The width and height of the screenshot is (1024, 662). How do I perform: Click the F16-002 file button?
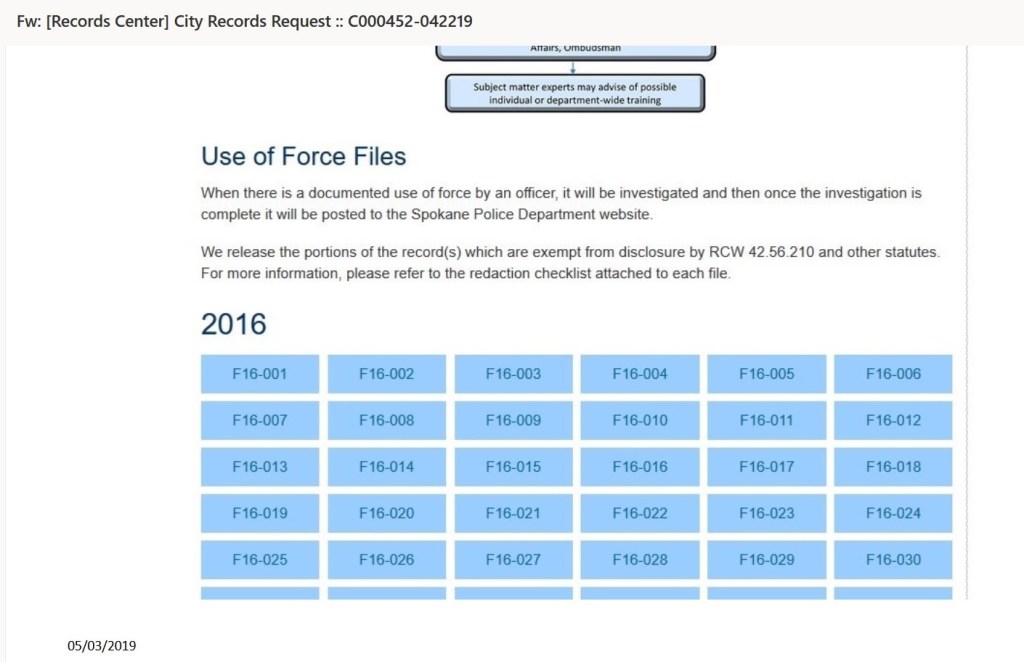point(387,374)
